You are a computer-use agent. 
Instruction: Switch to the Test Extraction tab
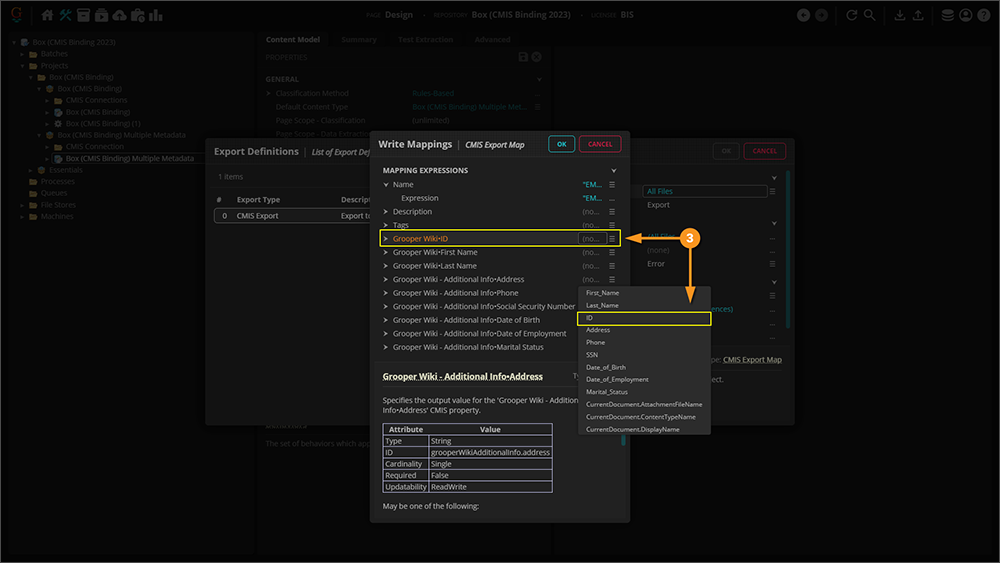click(425, 40)
